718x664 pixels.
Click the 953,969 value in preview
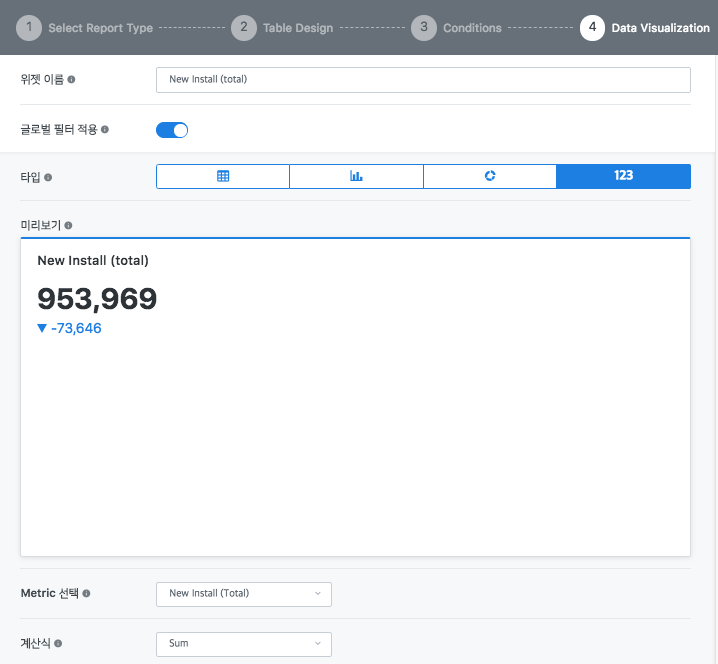coord(97,299)
